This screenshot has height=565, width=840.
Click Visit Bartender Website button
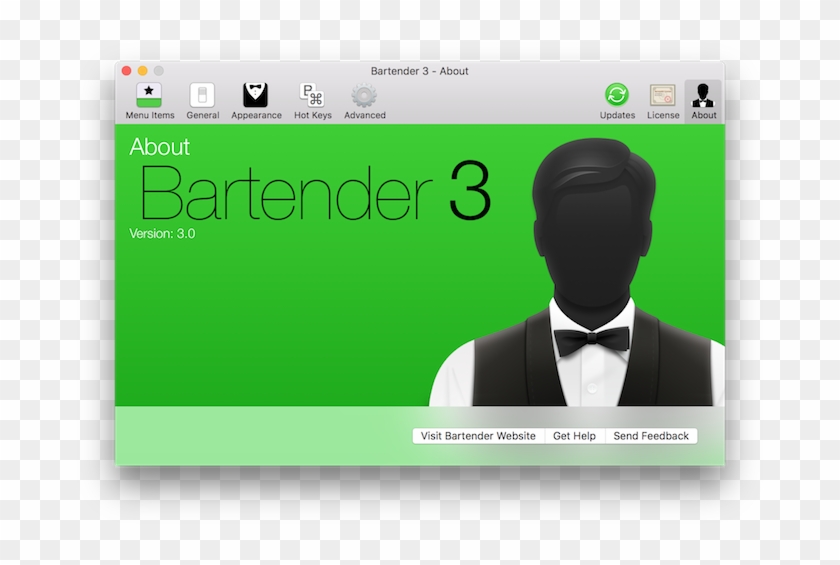[x=478, y=436]
